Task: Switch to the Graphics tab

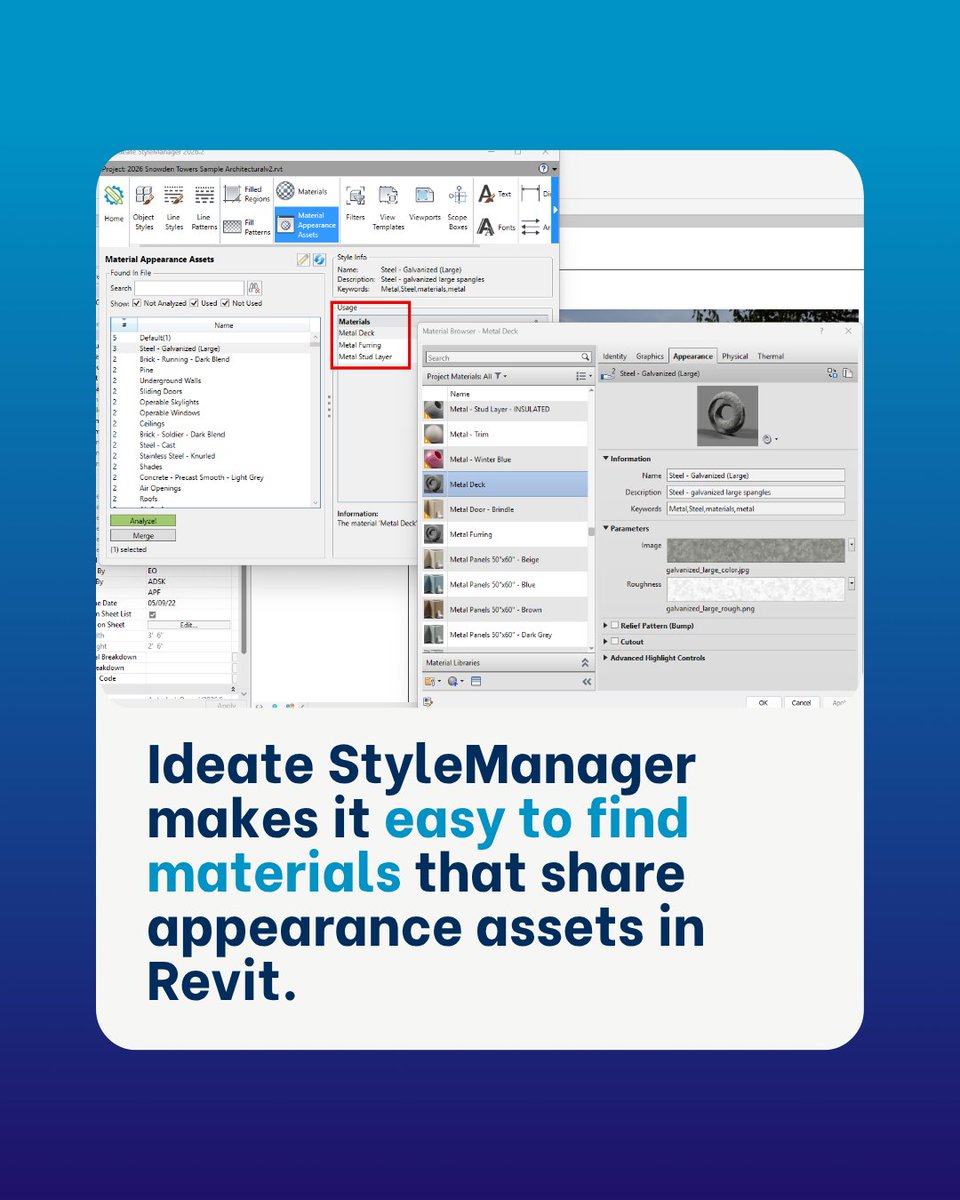Action: click(650, 356)
